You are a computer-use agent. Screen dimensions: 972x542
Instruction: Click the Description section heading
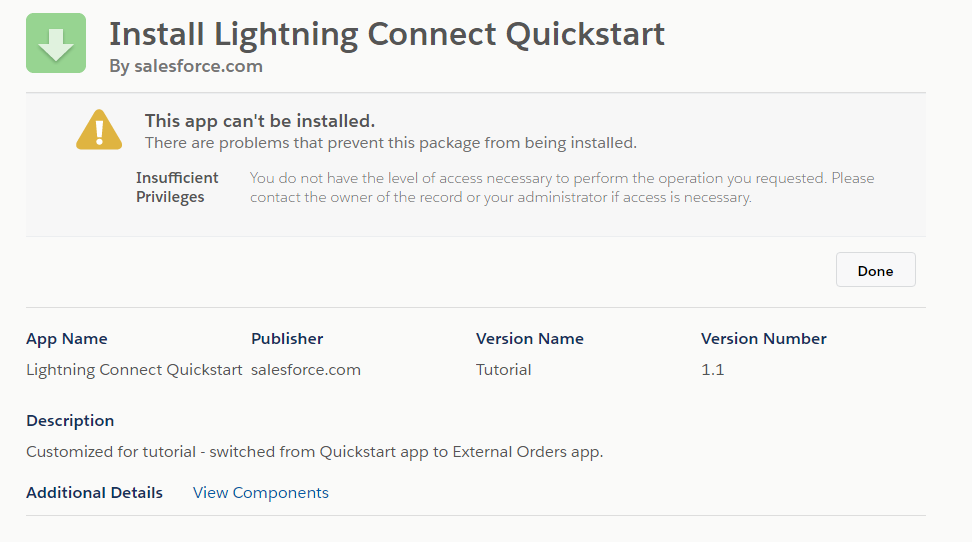click(70, 420)
